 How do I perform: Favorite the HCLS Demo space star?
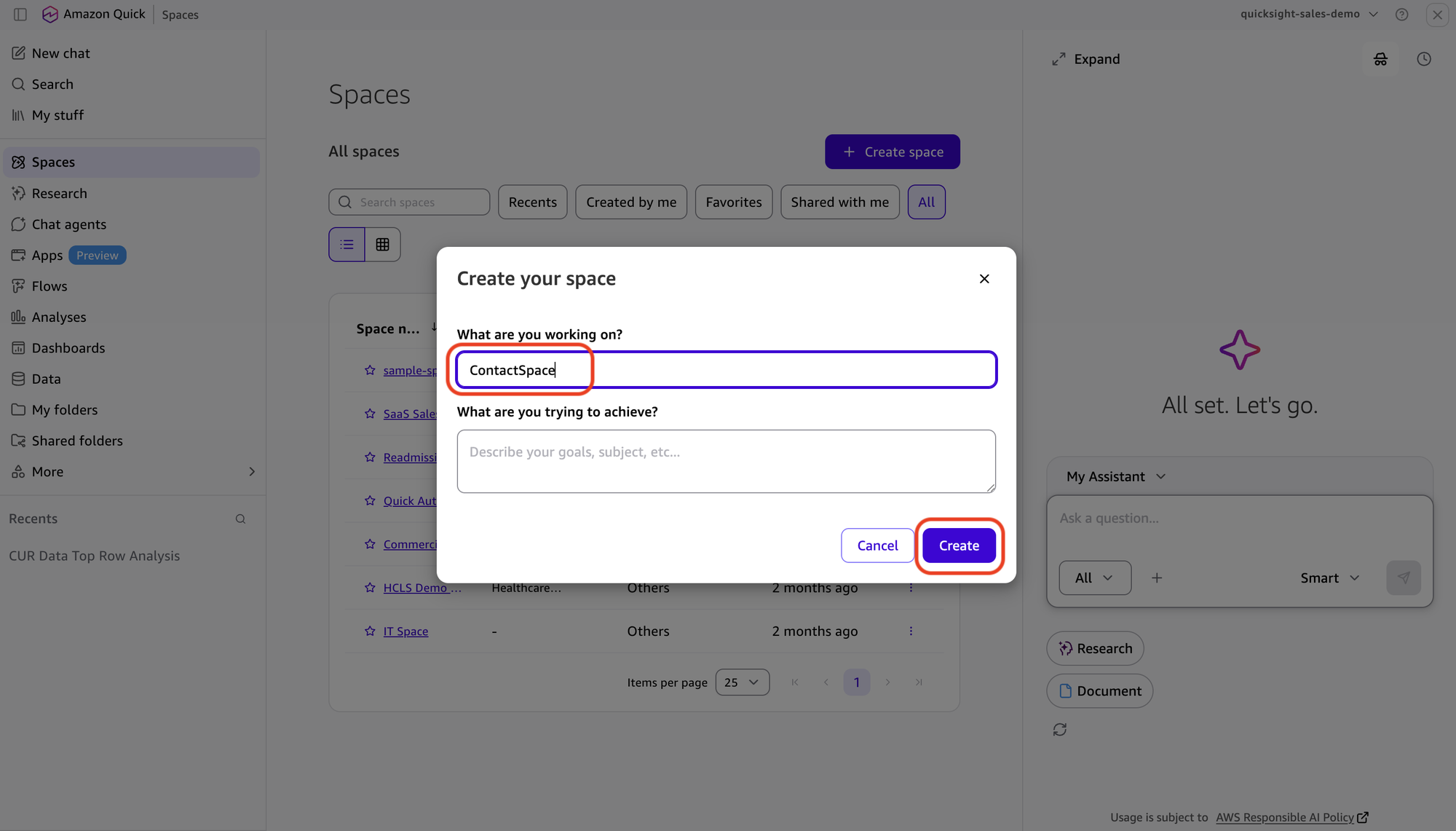(370, 588)
